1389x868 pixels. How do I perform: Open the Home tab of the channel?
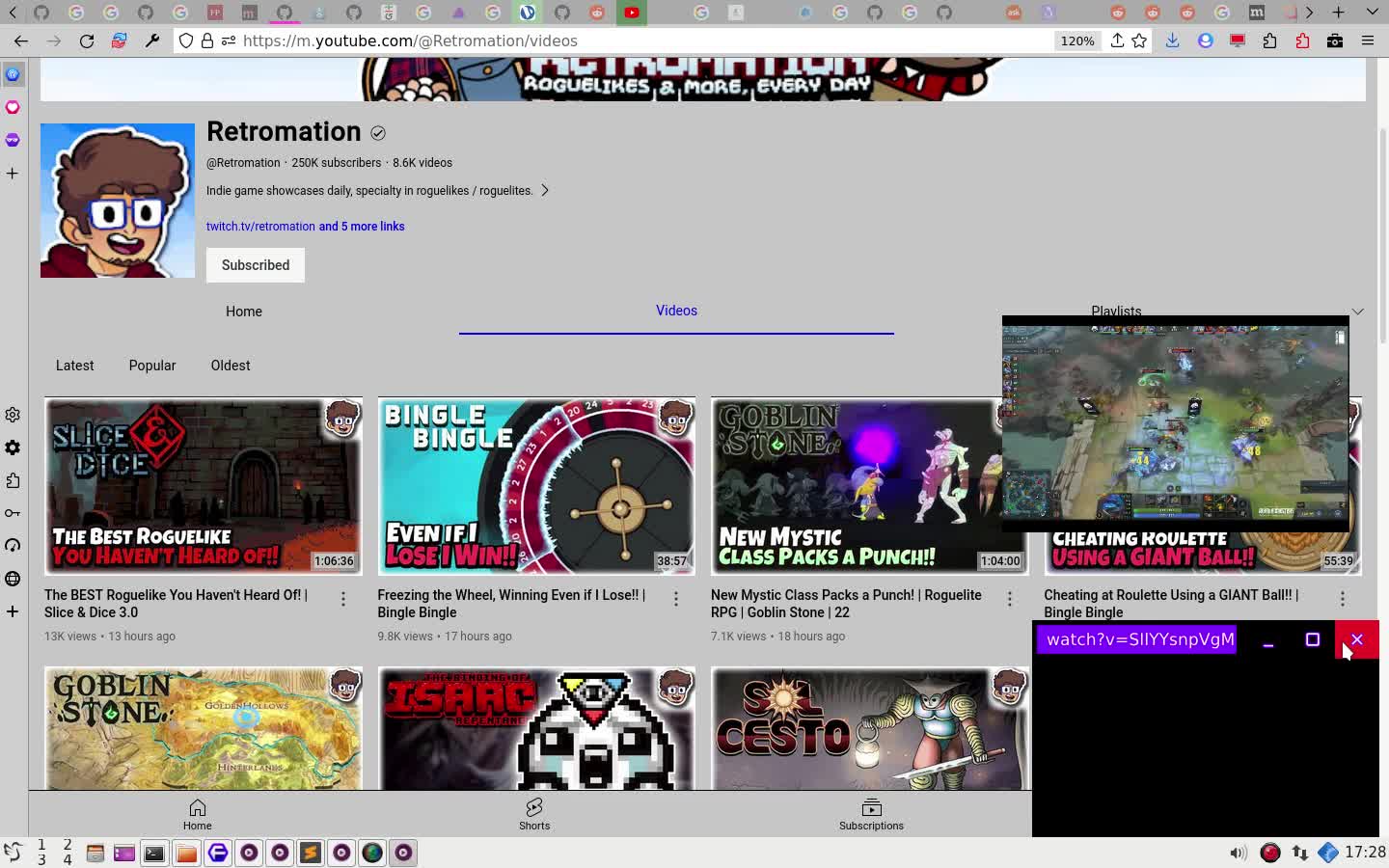243,312
